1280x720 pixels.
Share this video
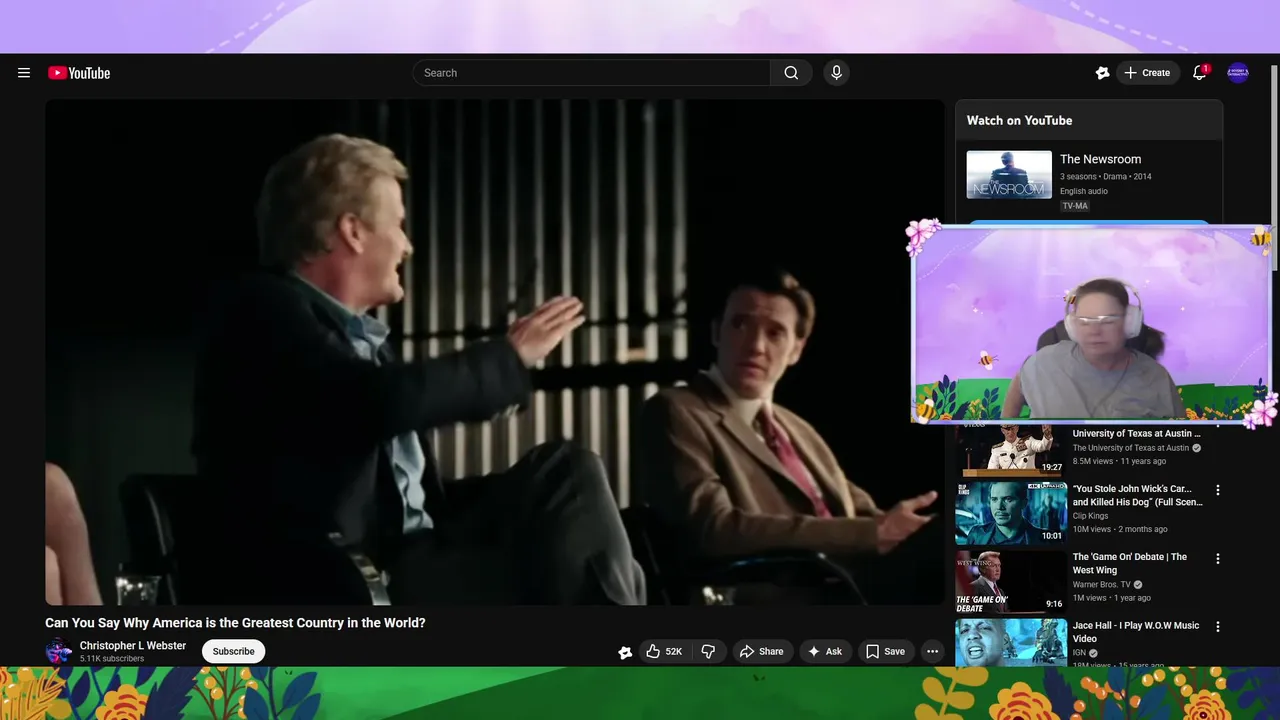point(762,651)
